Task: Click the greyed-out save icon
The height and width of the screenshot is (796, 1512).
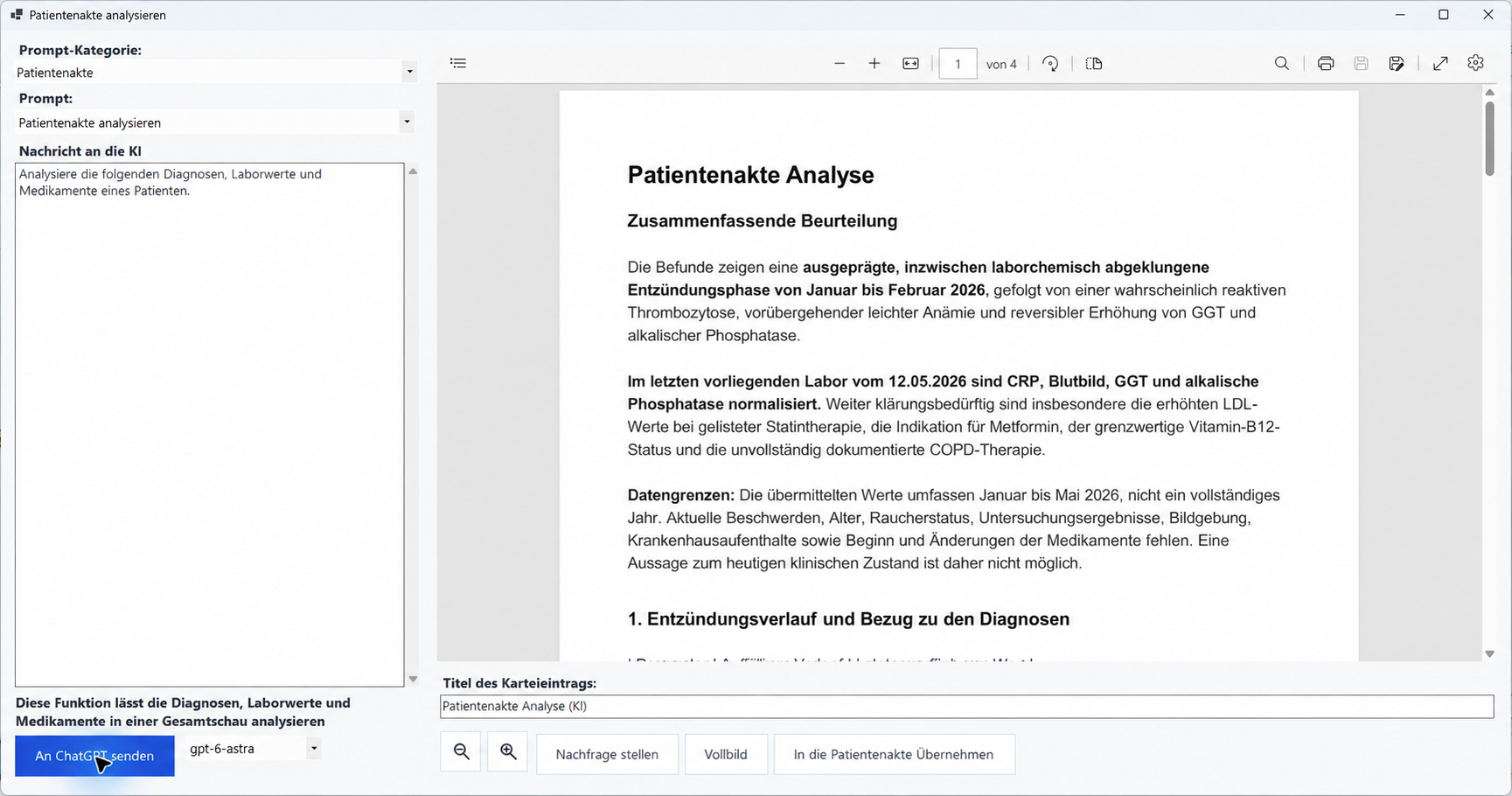Action: (x=1361, y=63)
